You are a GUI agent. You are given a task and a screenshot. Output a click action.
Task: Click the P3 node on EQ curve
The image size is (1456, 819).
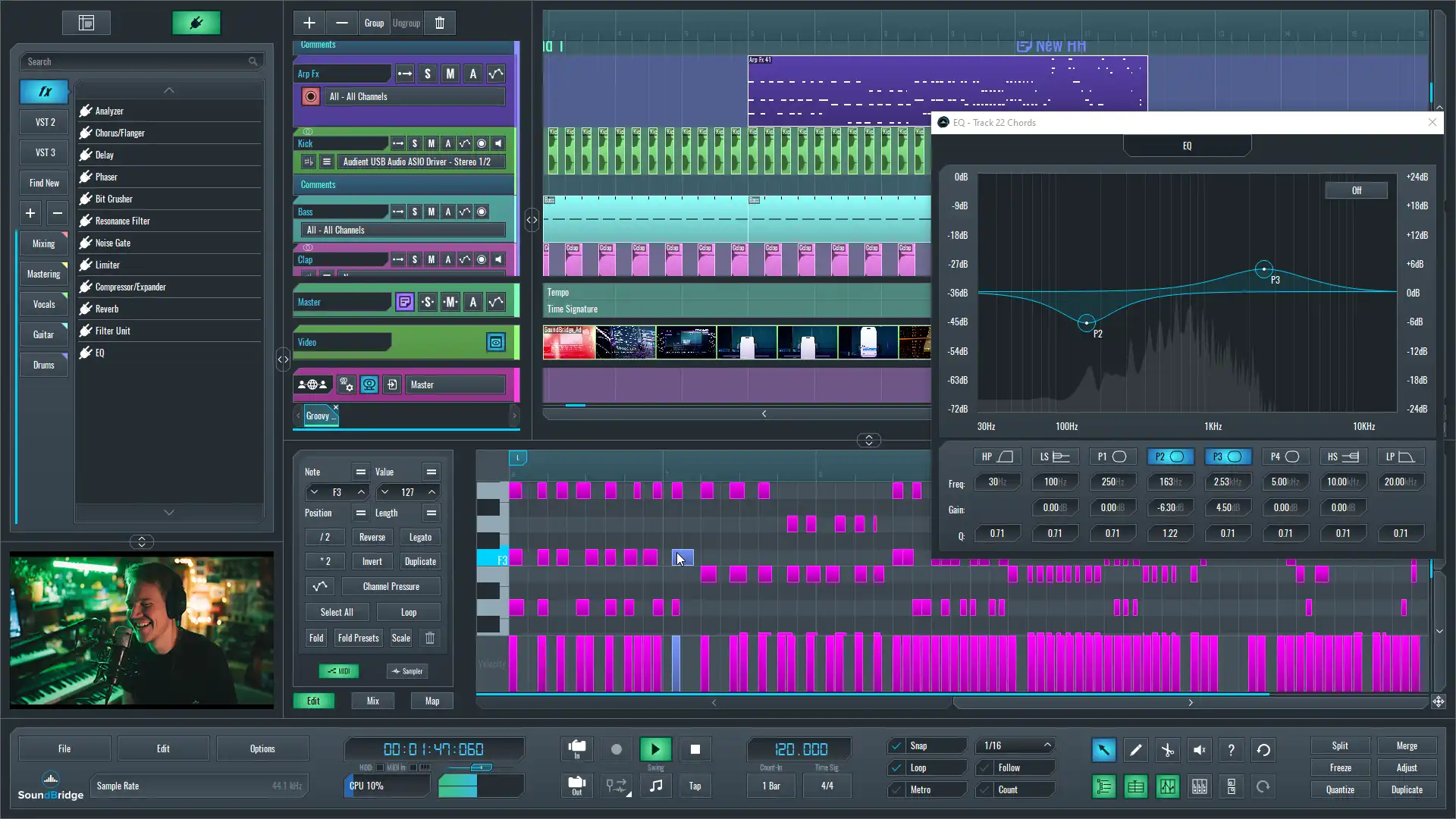pos(1263,269)
